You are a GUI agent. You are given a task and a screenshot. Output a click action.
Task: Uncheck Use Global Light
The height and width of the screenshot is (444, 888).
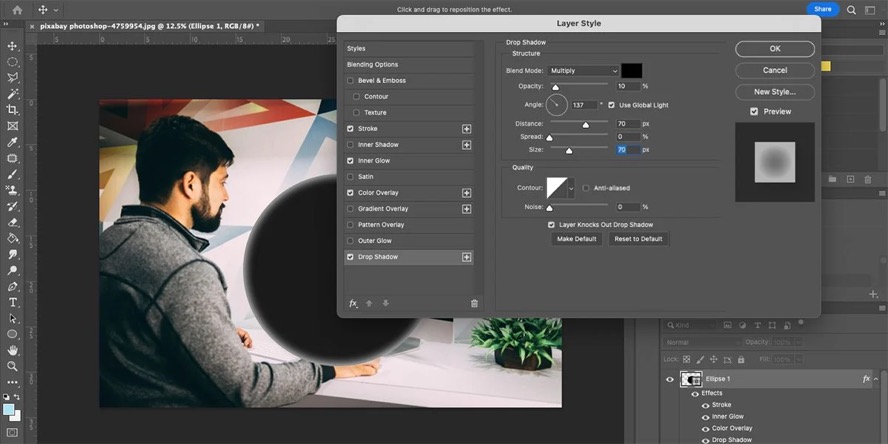(x=611, y=105)
